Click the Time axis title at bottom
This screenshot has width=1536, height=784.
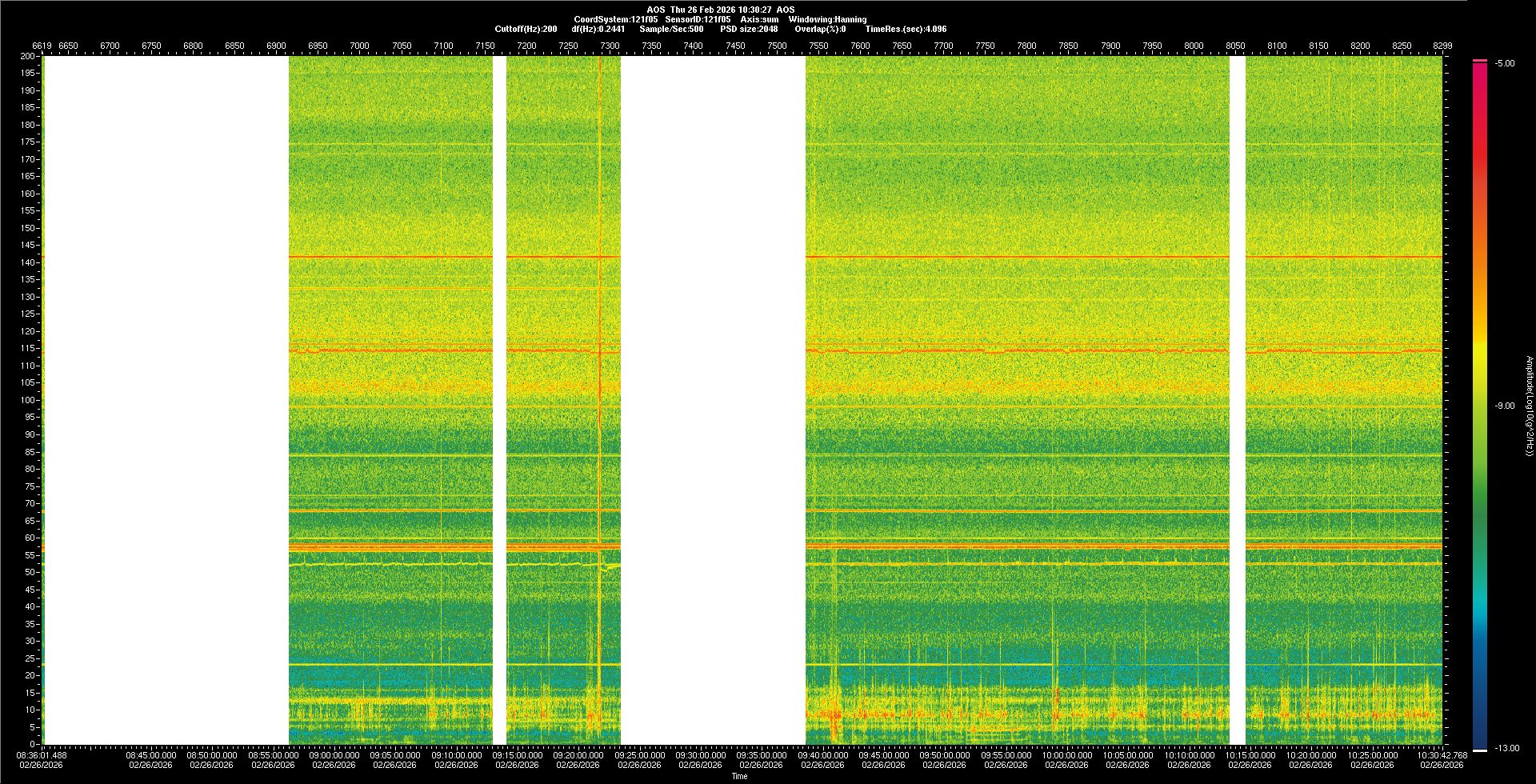(x=739, y=776)
